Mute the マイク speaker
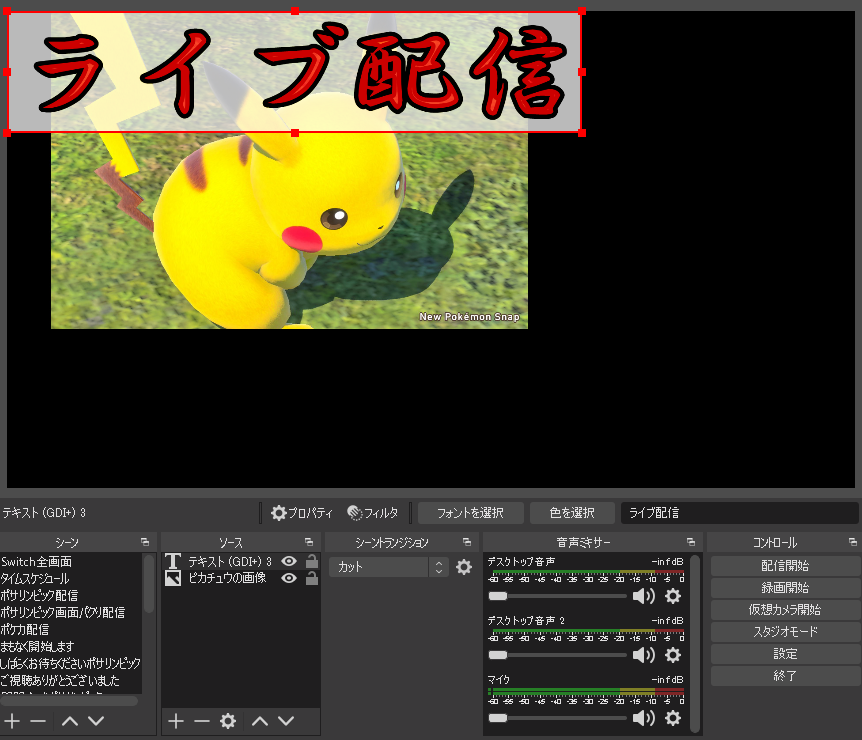Screen dimensions: 862x740 (x=644, y=718)
